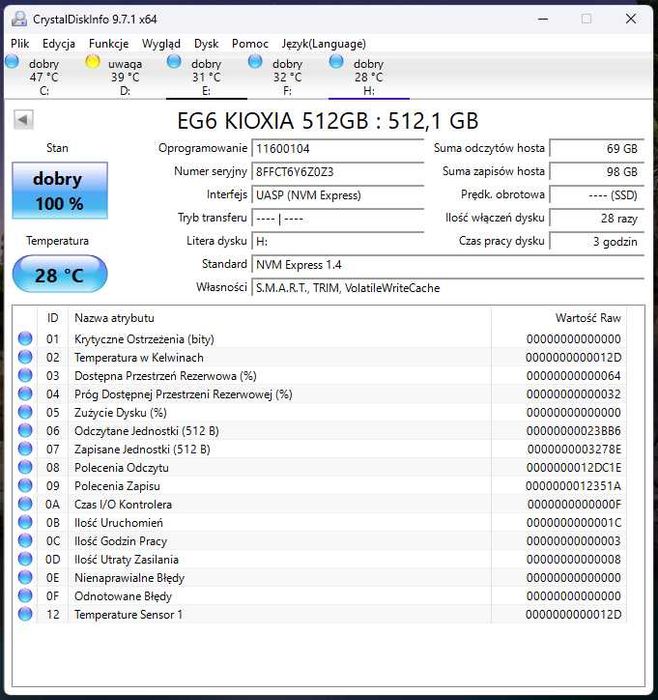Switch to disk tab 'uwaga 39 °C D:'
Viewport: 658px width, 700px height.
click(125, 76)
